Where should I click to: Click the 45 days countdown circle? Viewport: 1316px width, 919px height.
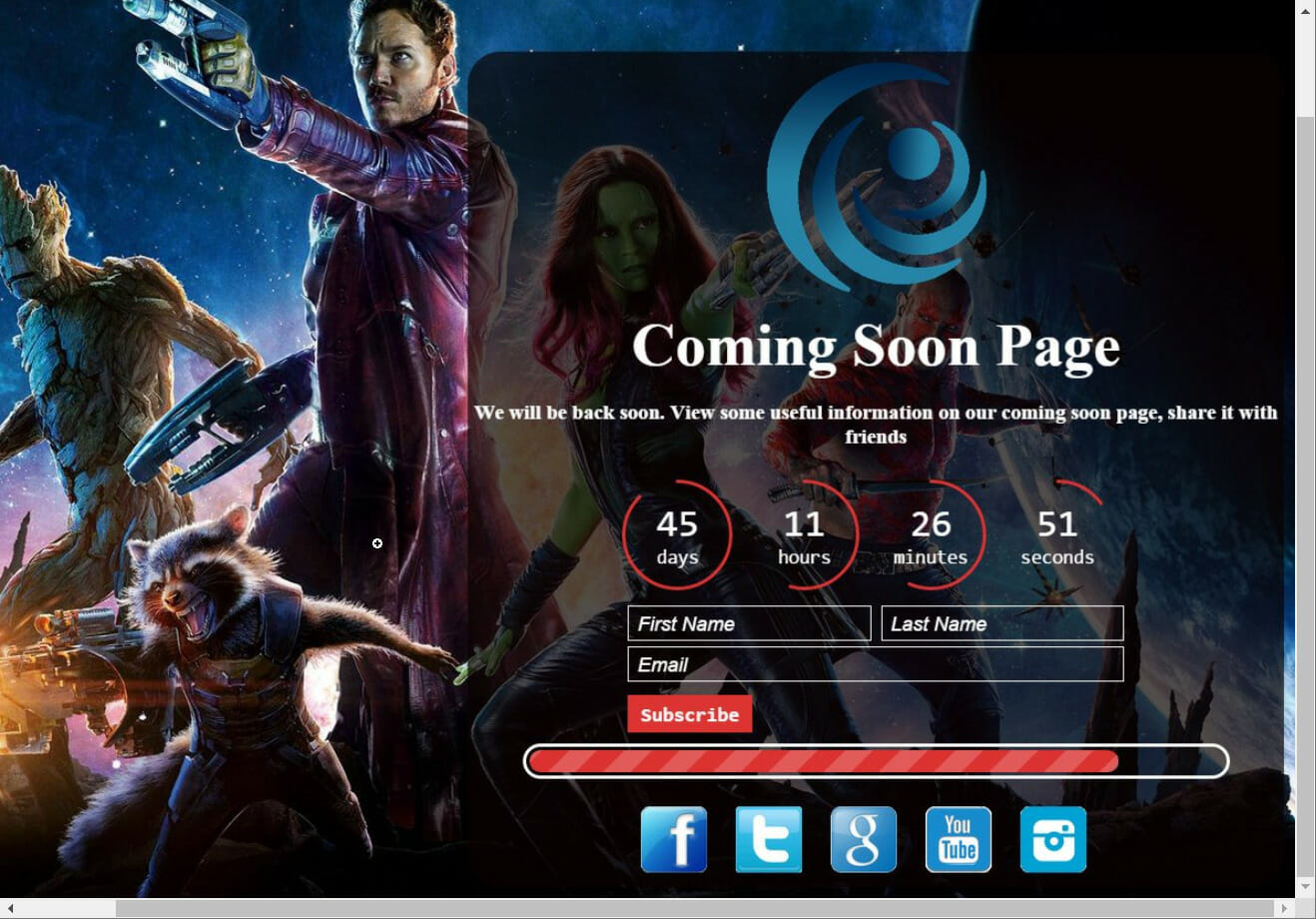coord(677,535)
